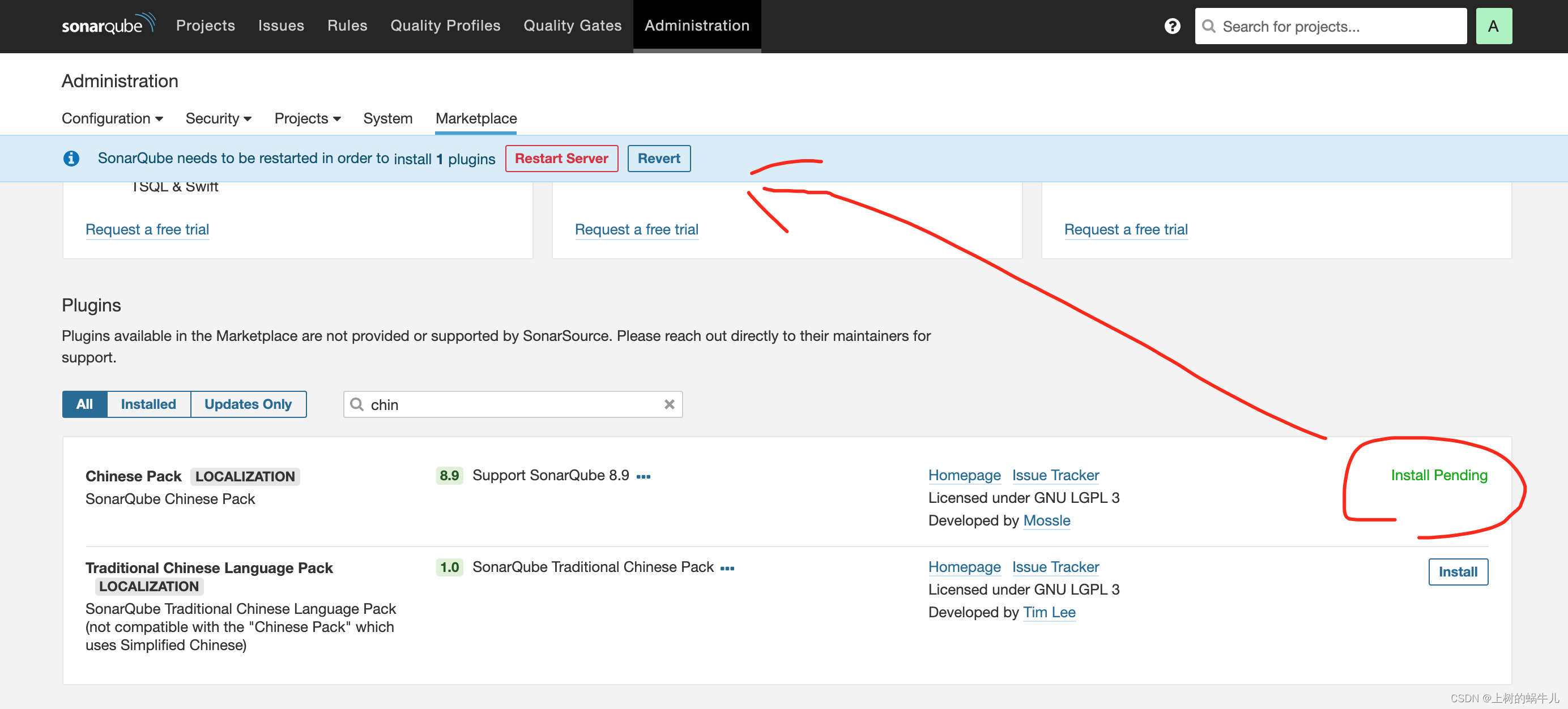Click the search field clear X icon

tap(667, 404)
